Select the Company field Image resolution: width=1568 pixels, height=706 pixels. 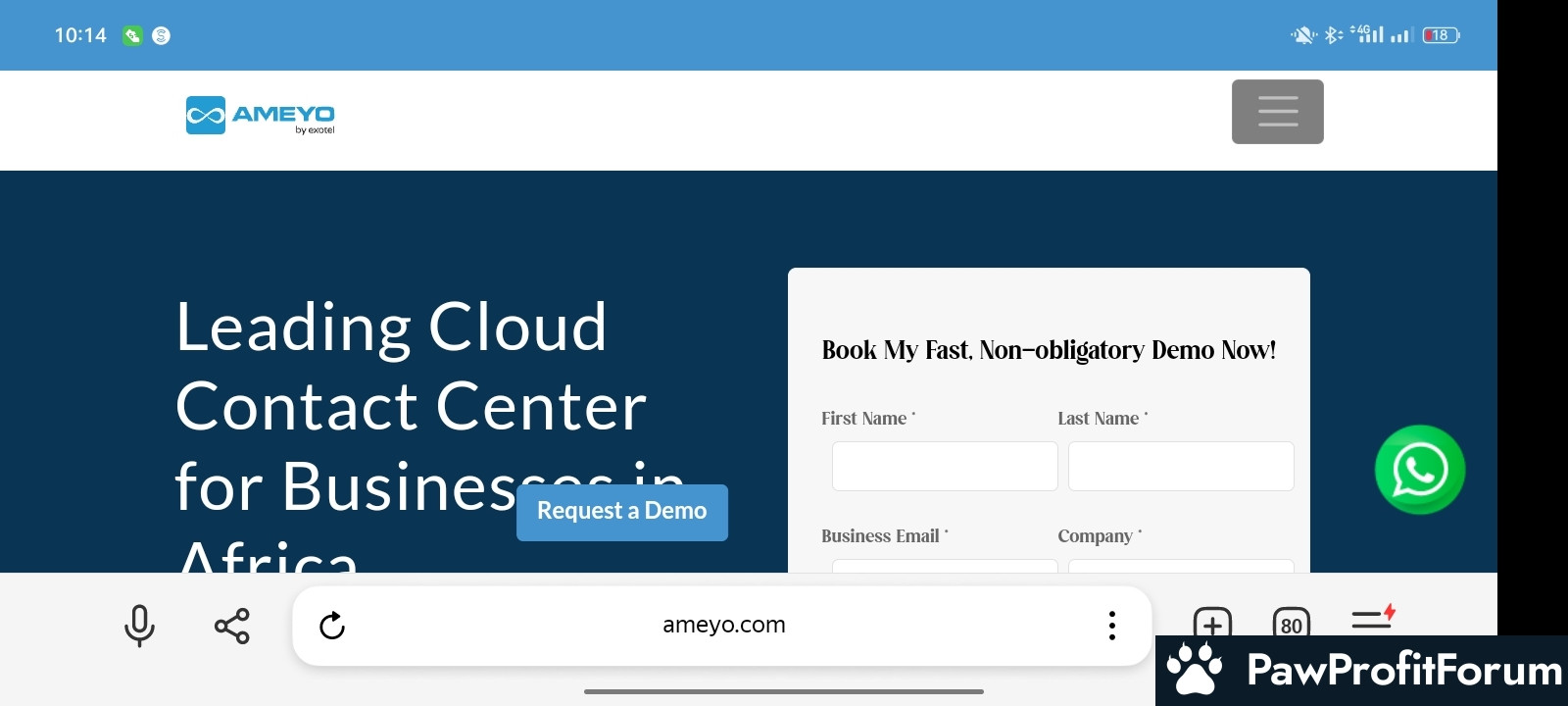(x=1180, y=566)
